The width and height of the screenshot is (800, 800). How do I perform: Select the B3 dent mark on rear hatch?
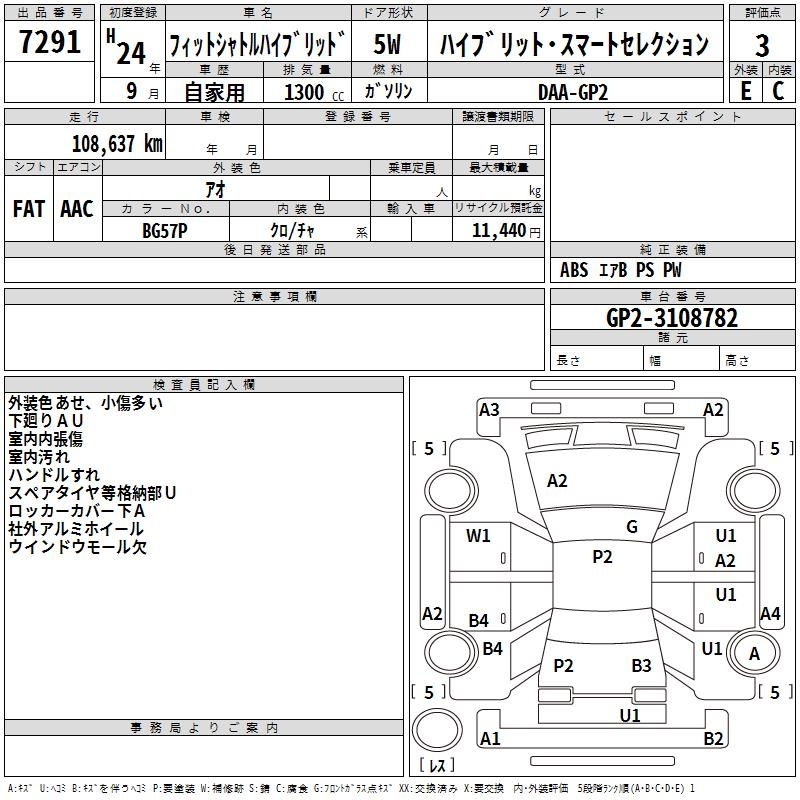click(641, 666)
